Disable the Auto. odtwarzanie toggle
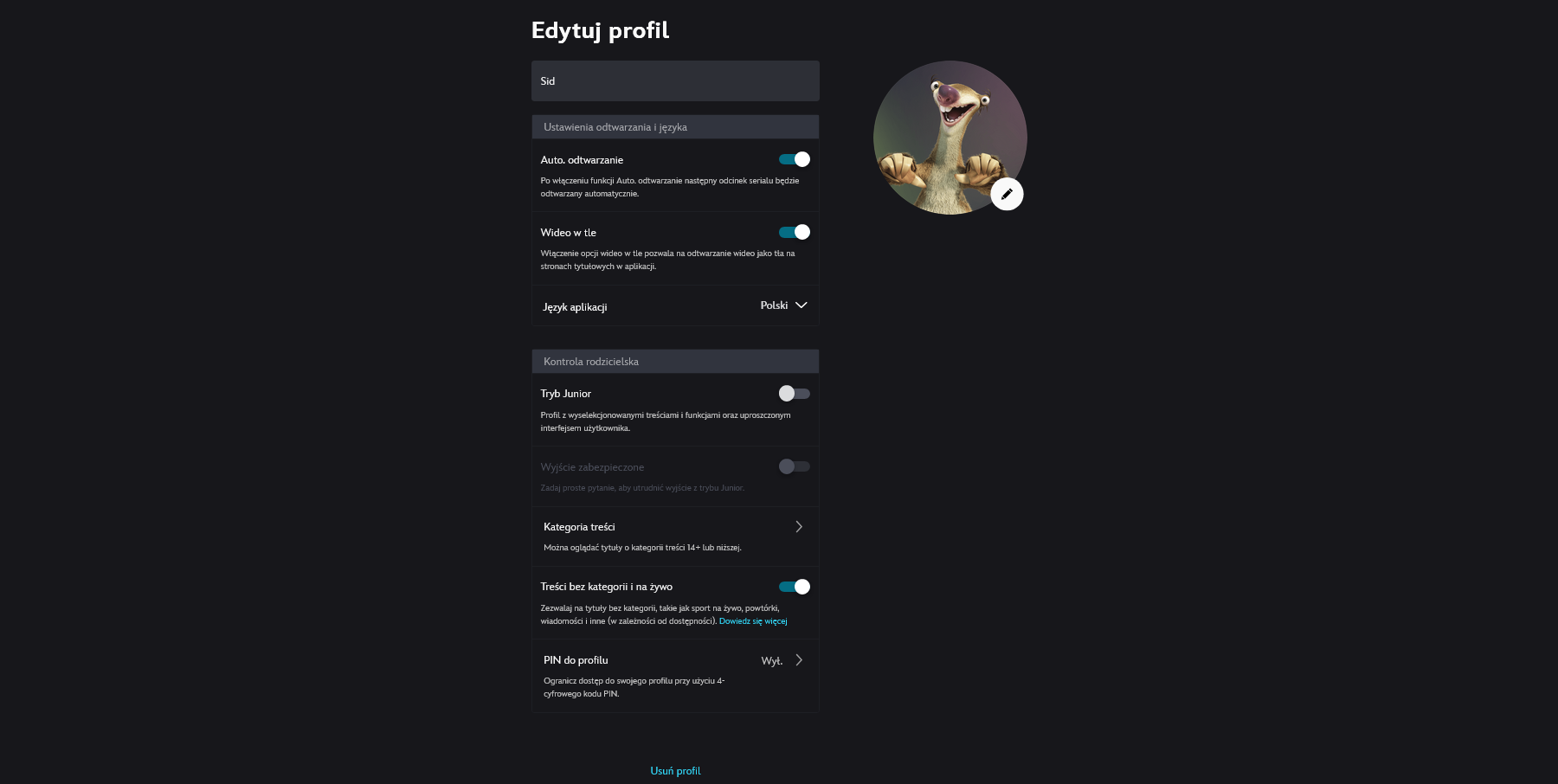This screenshot has width=1558, height=784. click(x=795, y=159)
